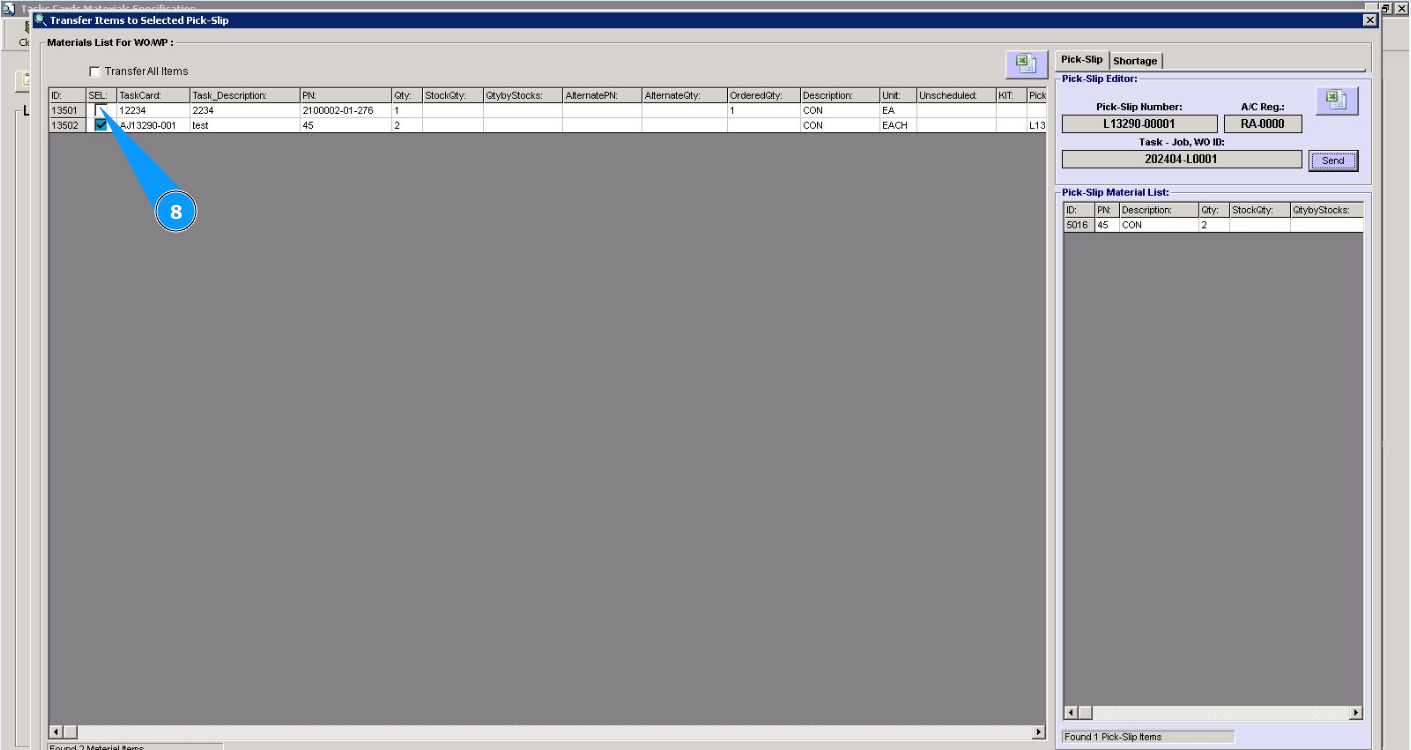The width and height of the screenshot is (1411, 750).
Task: Close the Transfer Items to Selected Pick-Slip dialog
Action: [1370, 20]
